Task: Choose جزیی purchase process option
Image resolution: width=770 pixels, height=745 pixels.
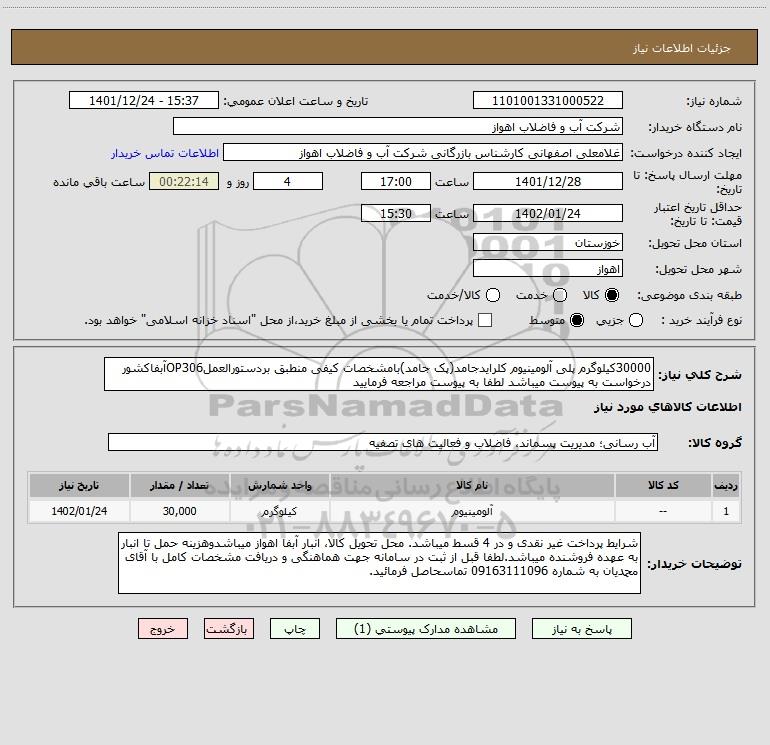Action: [x=635, y=320]
